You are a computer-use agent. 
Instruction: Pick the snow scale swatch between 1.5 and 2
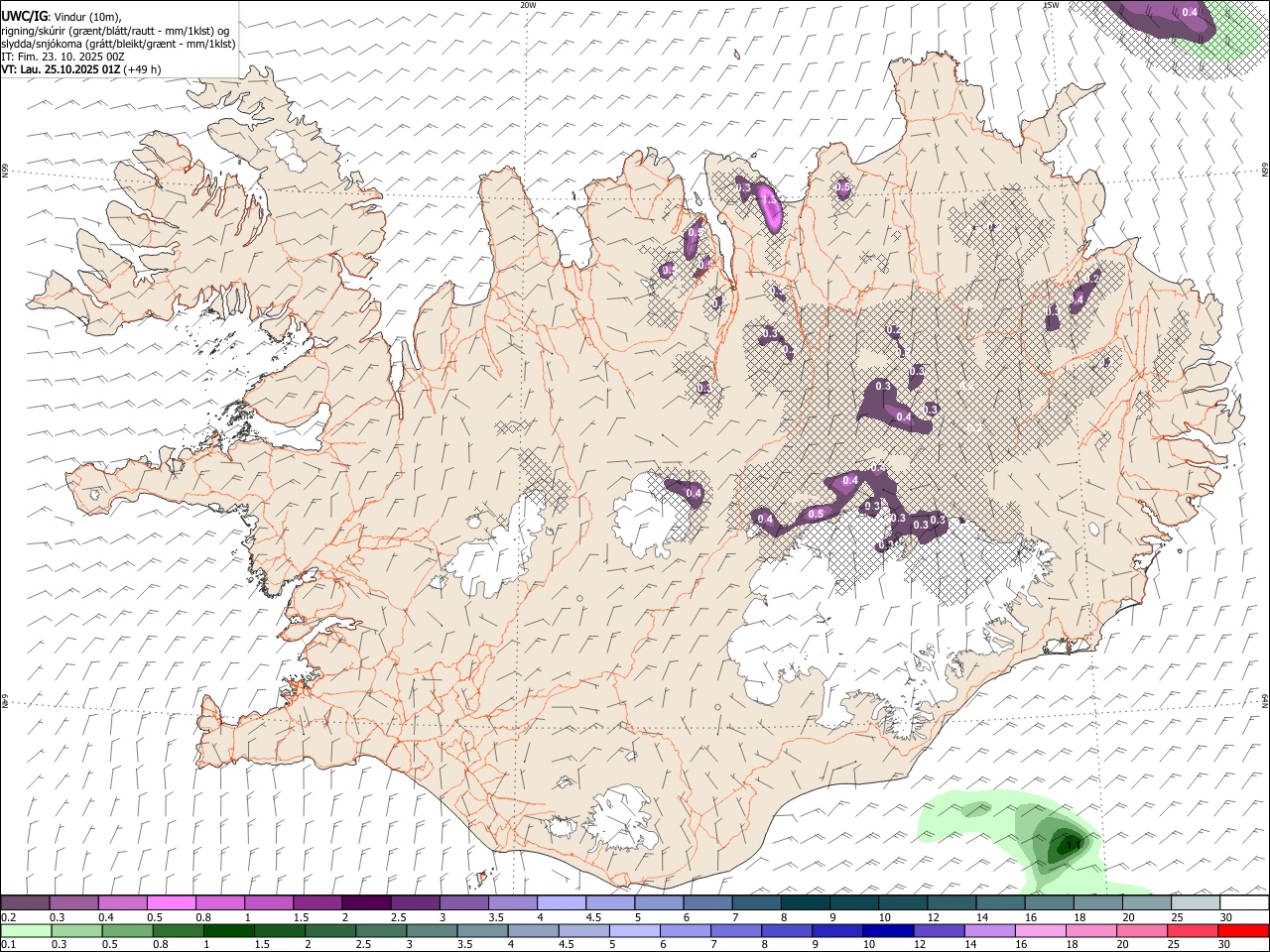317,902
